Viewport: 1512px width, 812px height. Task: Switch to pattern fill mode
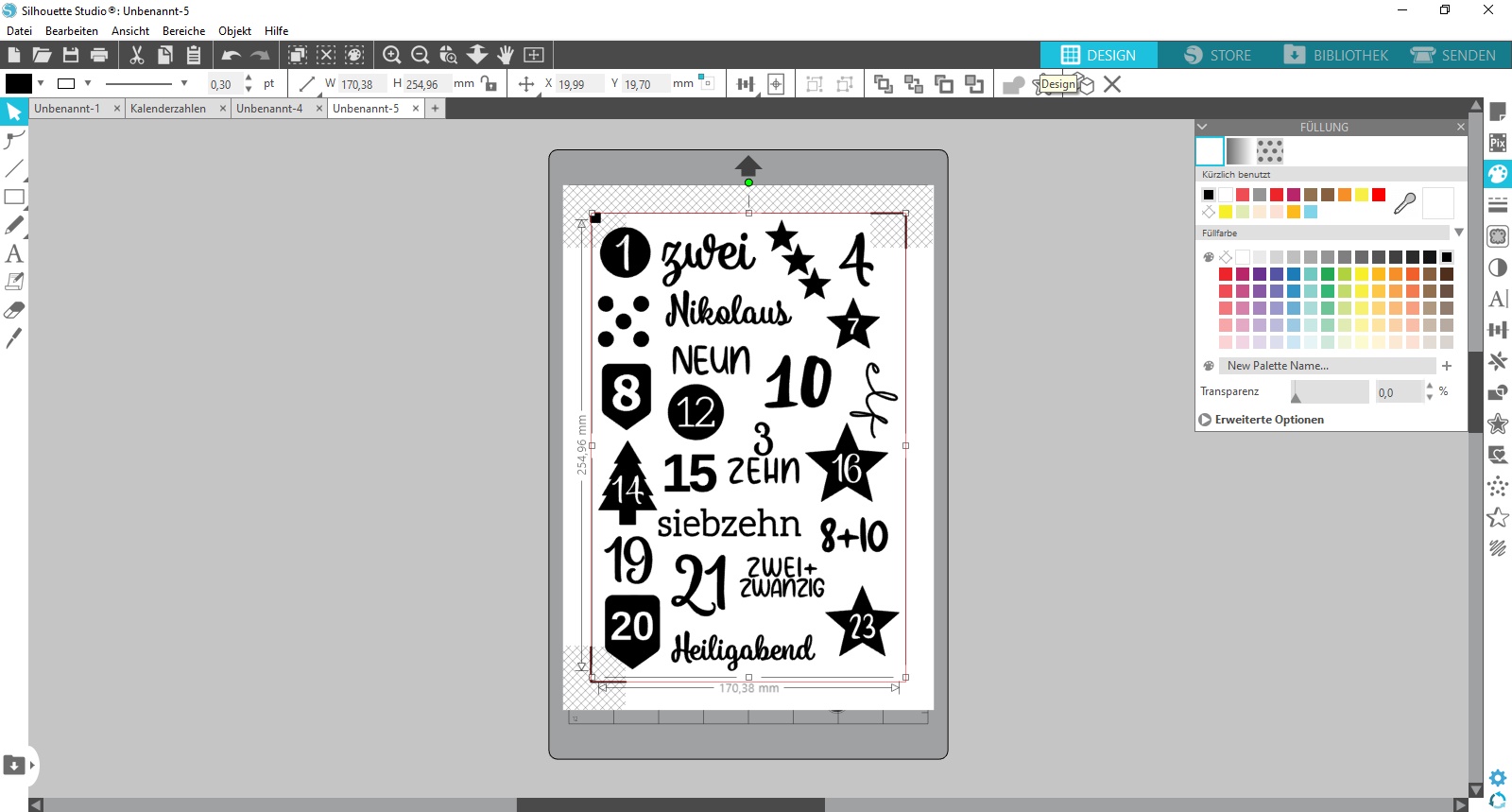(1269, 150)
